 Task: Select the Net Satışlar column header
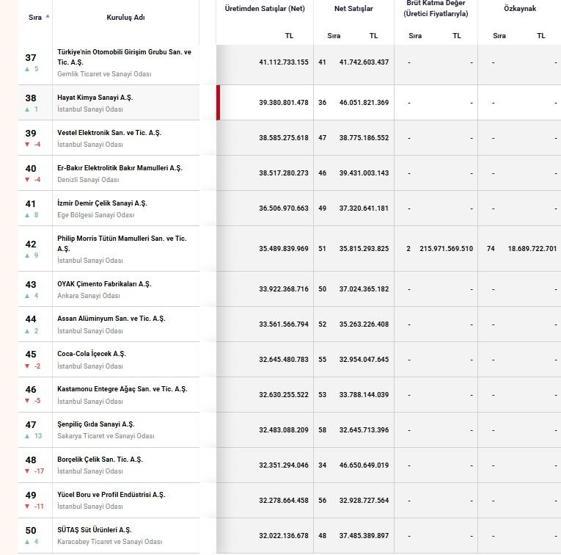[353, 9]
